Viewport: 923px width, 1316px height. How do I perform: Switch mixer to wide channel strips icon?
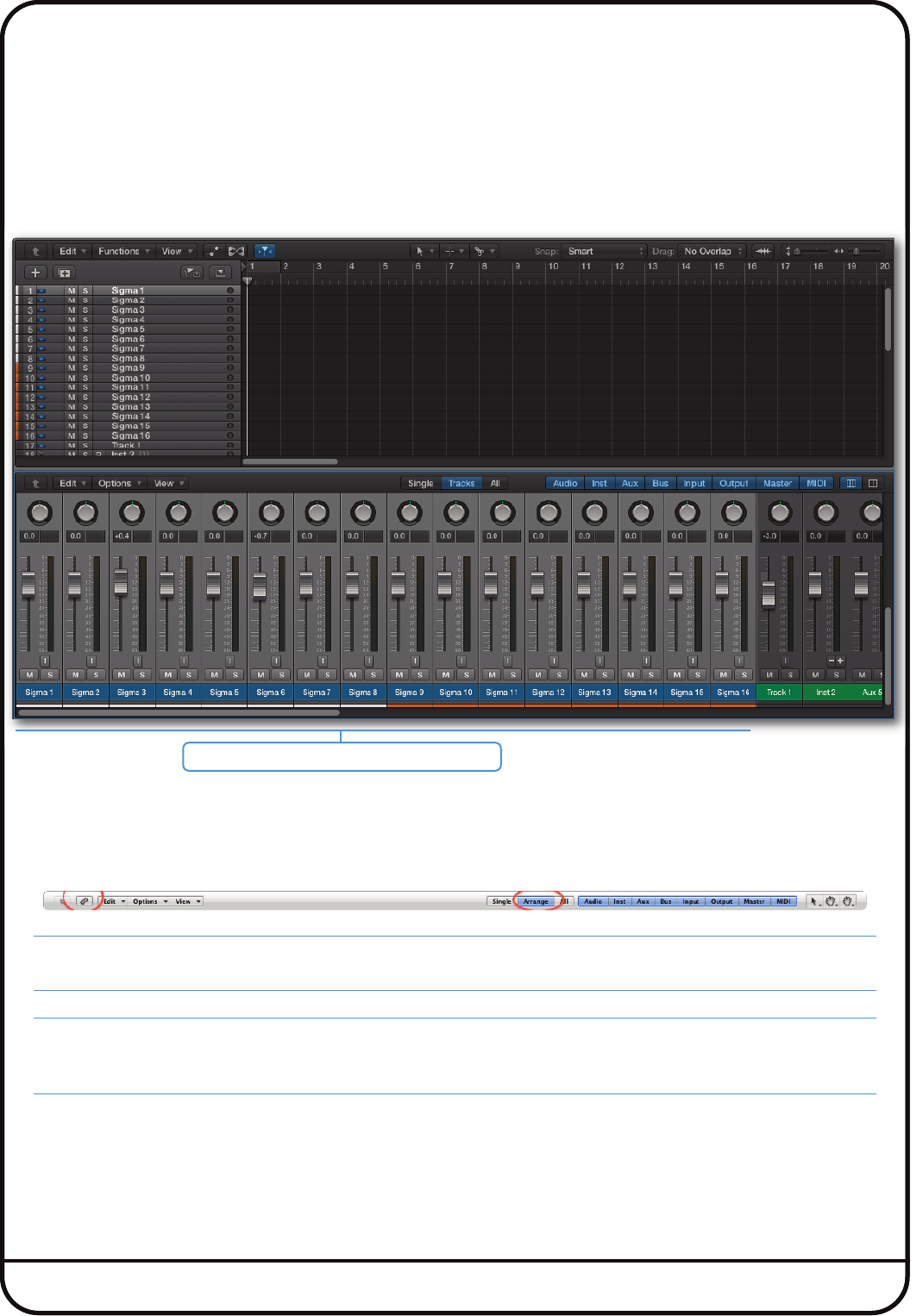click(x=873, y=483)
